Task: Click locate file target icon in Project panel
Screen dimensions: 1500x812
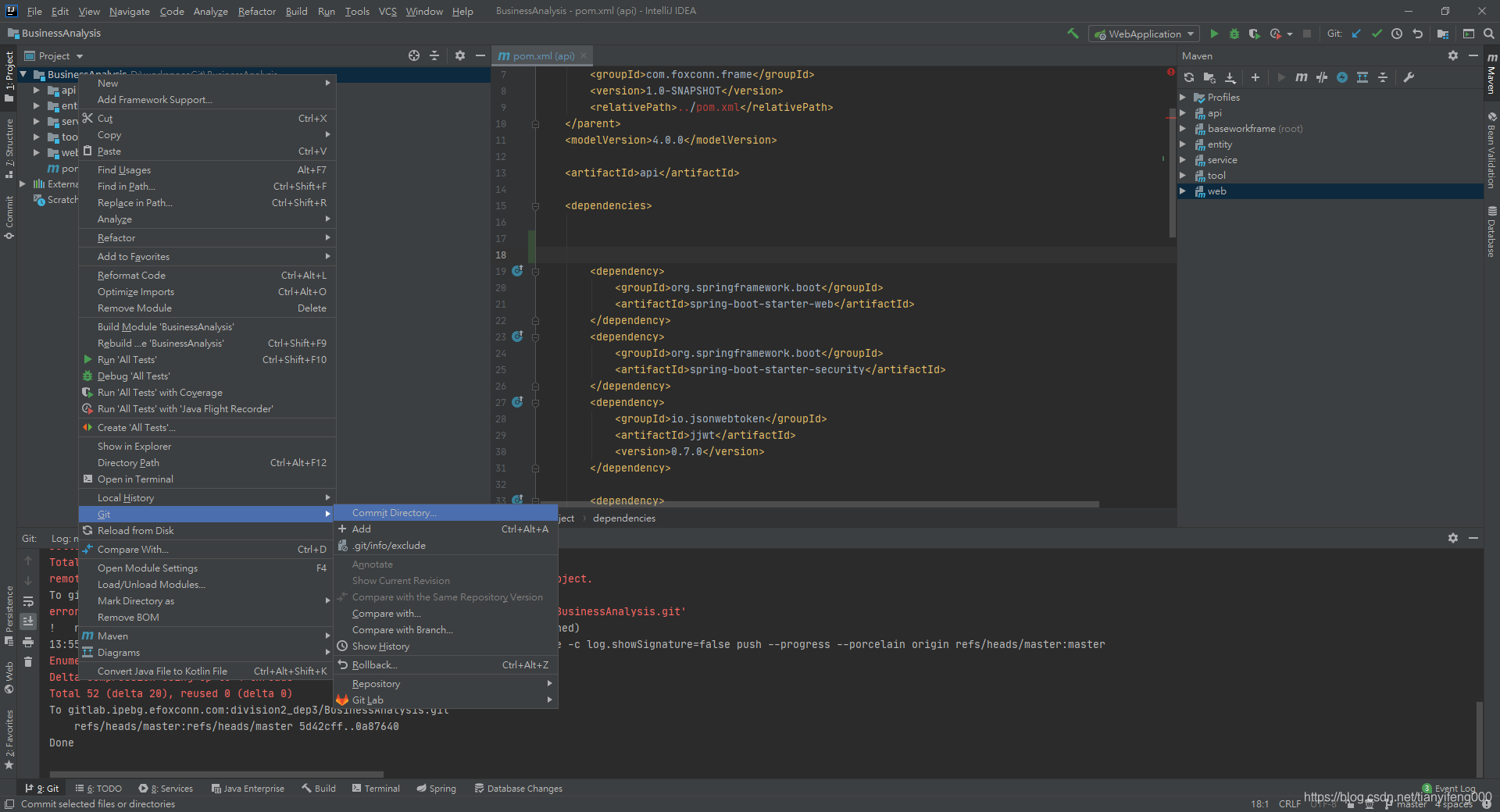Action: pyautogui.click(x=414, y=55)
